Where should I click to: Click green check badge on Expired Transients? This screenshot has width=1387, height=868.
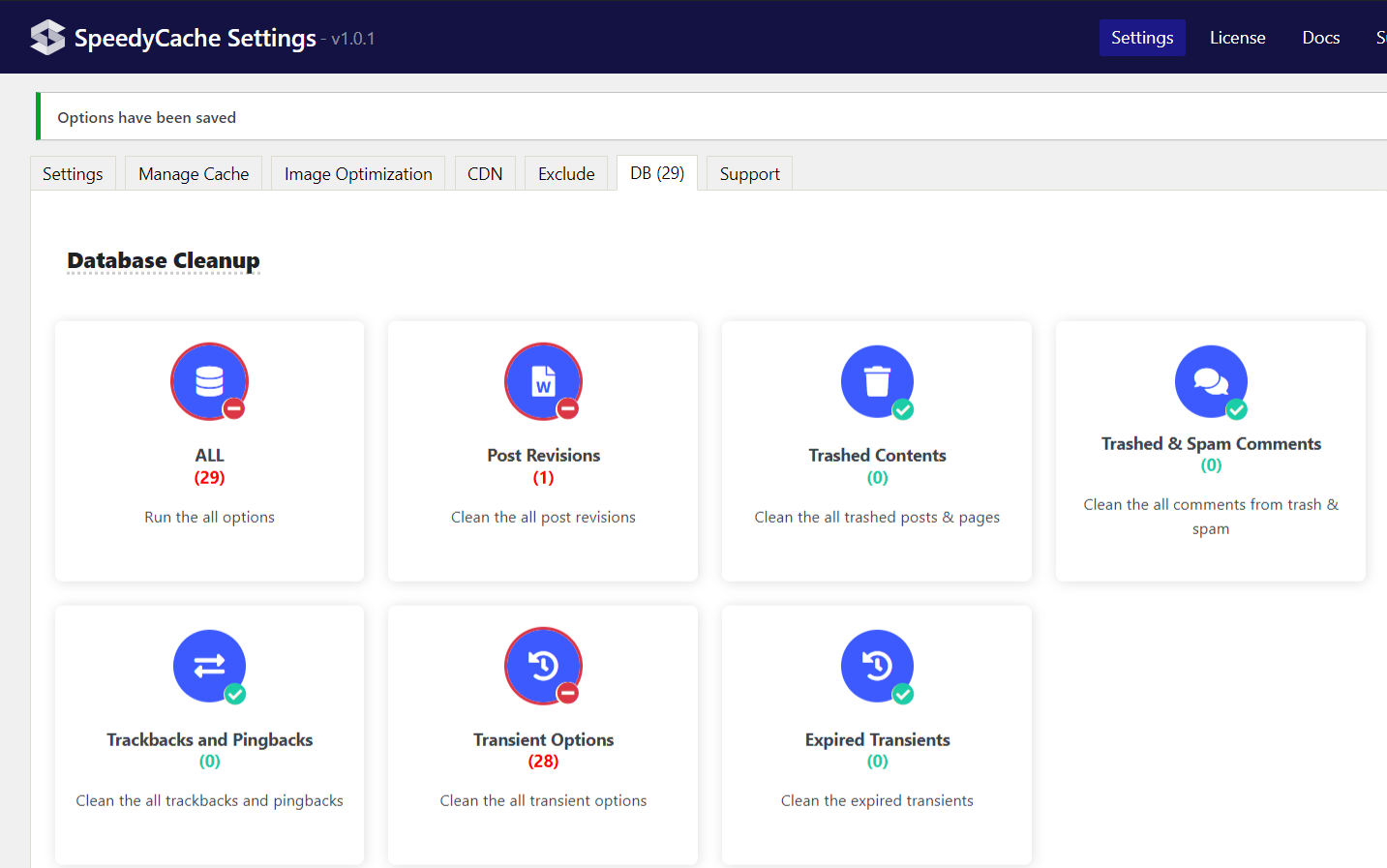coord(903,694)
